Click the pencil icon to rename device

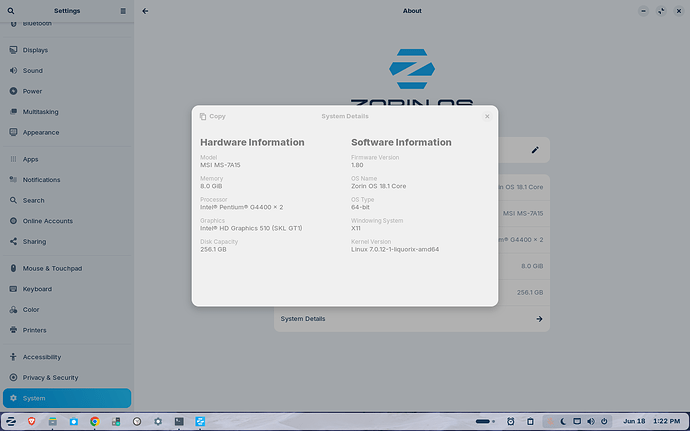coord(535,150)
